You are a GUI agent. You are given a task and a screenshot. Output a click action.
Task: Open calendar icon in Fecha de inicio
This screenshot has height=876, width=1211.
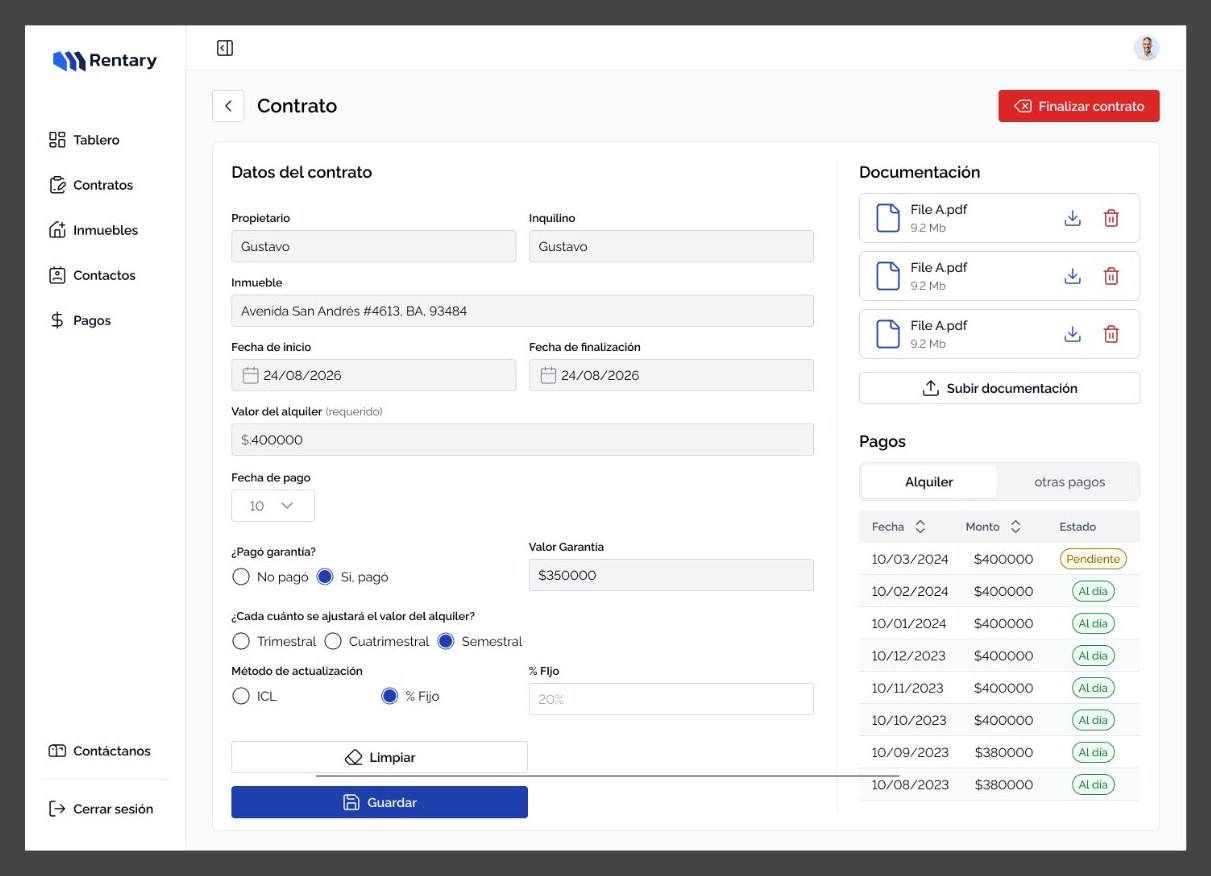tap(251, 375)
